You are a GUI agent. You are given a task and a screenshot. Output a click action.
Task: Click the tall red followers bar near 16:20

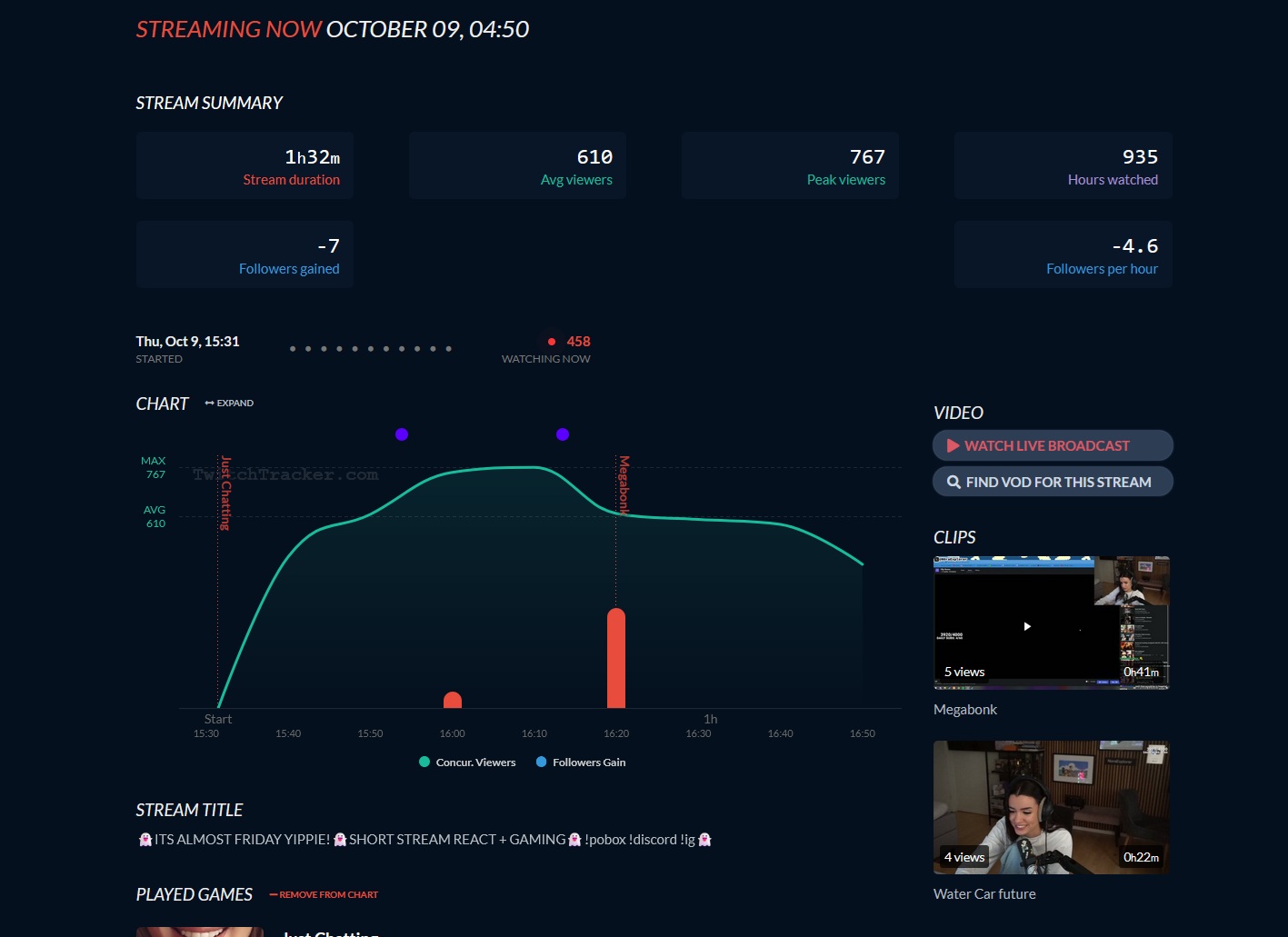(x=616, y=658)
